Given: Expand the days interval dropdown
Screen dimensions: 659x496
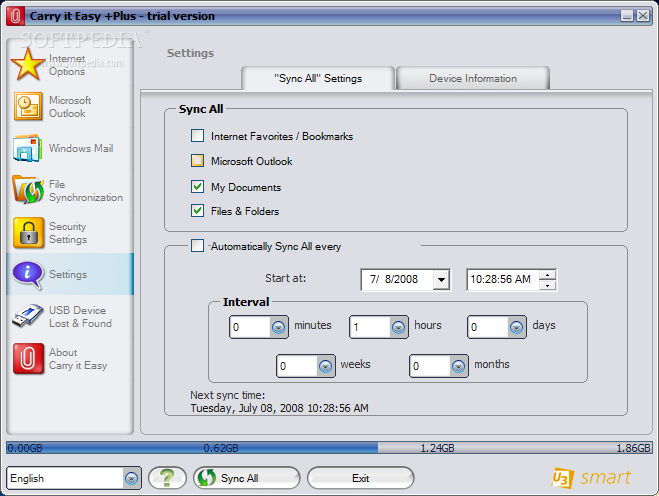Looking at the screenshot, I should tap(516, 327).
